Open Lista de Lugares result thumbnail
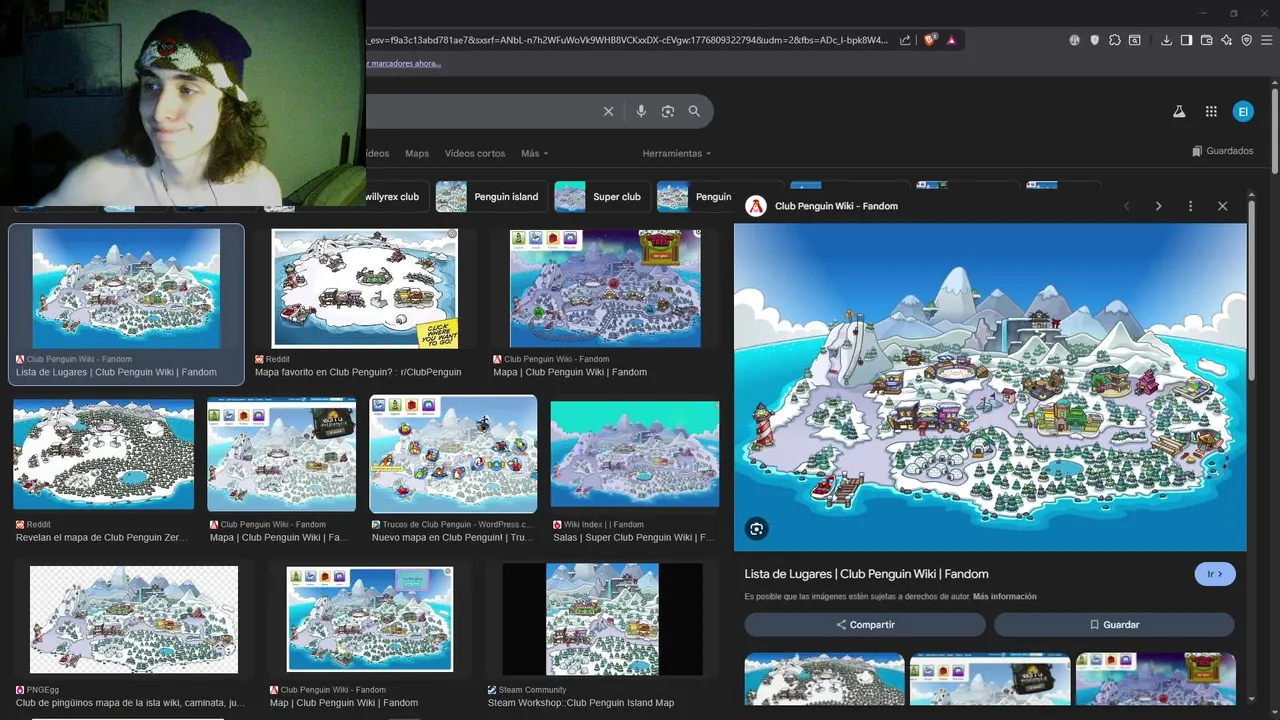 click(x=126, y=288)
